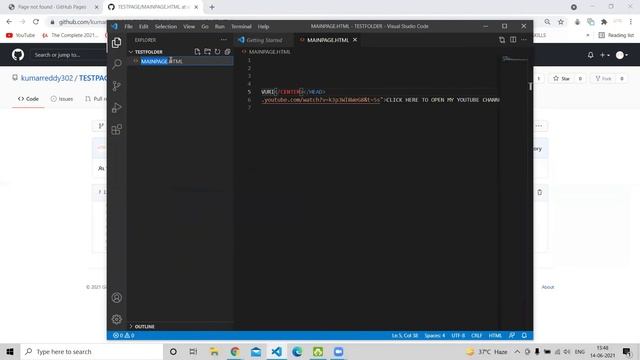Change the Spaces: 4 indentation setting
The height and width of the screenshot is (360, 640).
pyautogui.click(x=435, y=336)
